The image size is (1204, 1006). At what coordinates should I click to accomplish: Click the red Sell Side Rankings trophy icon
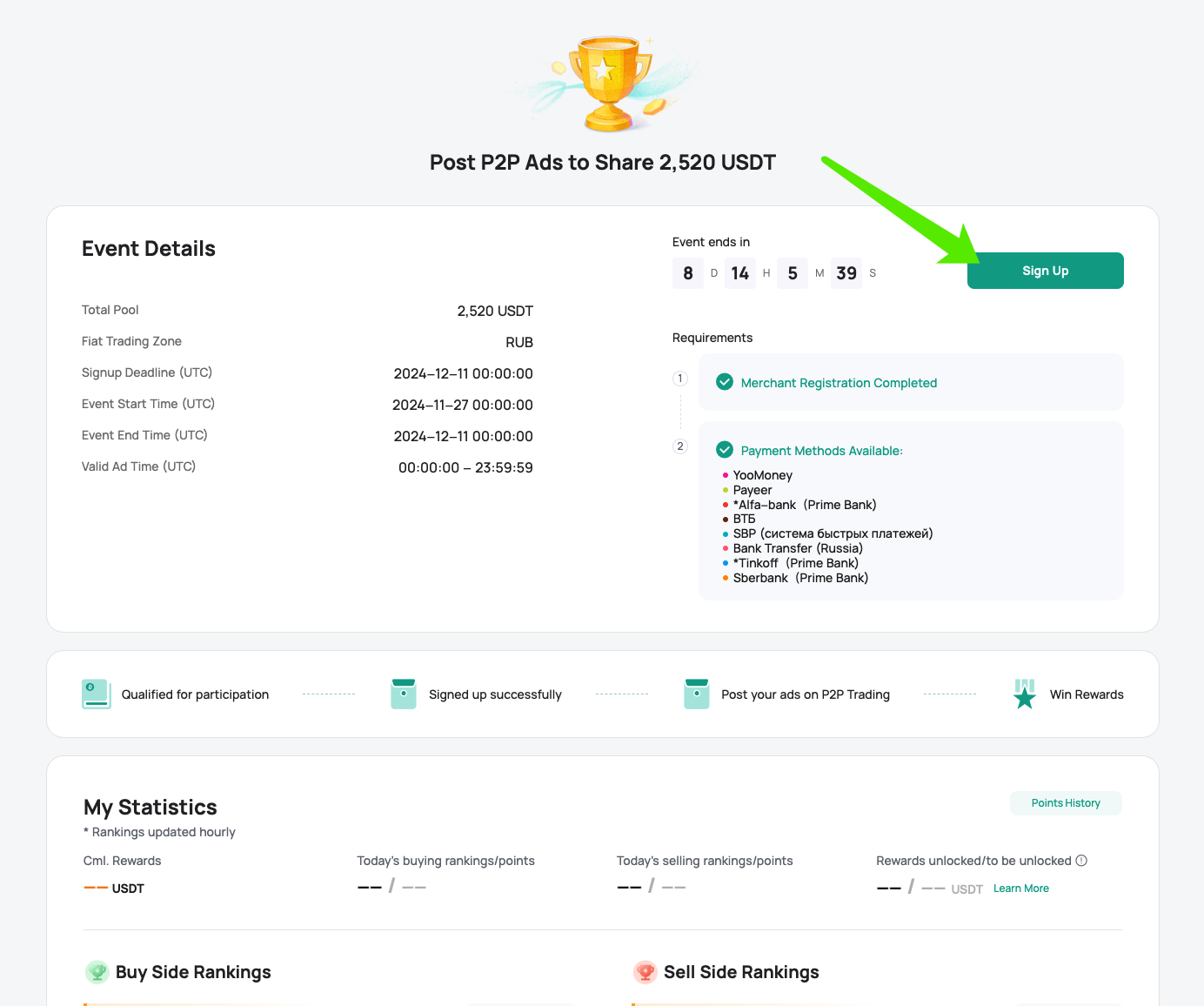[645, 972]
